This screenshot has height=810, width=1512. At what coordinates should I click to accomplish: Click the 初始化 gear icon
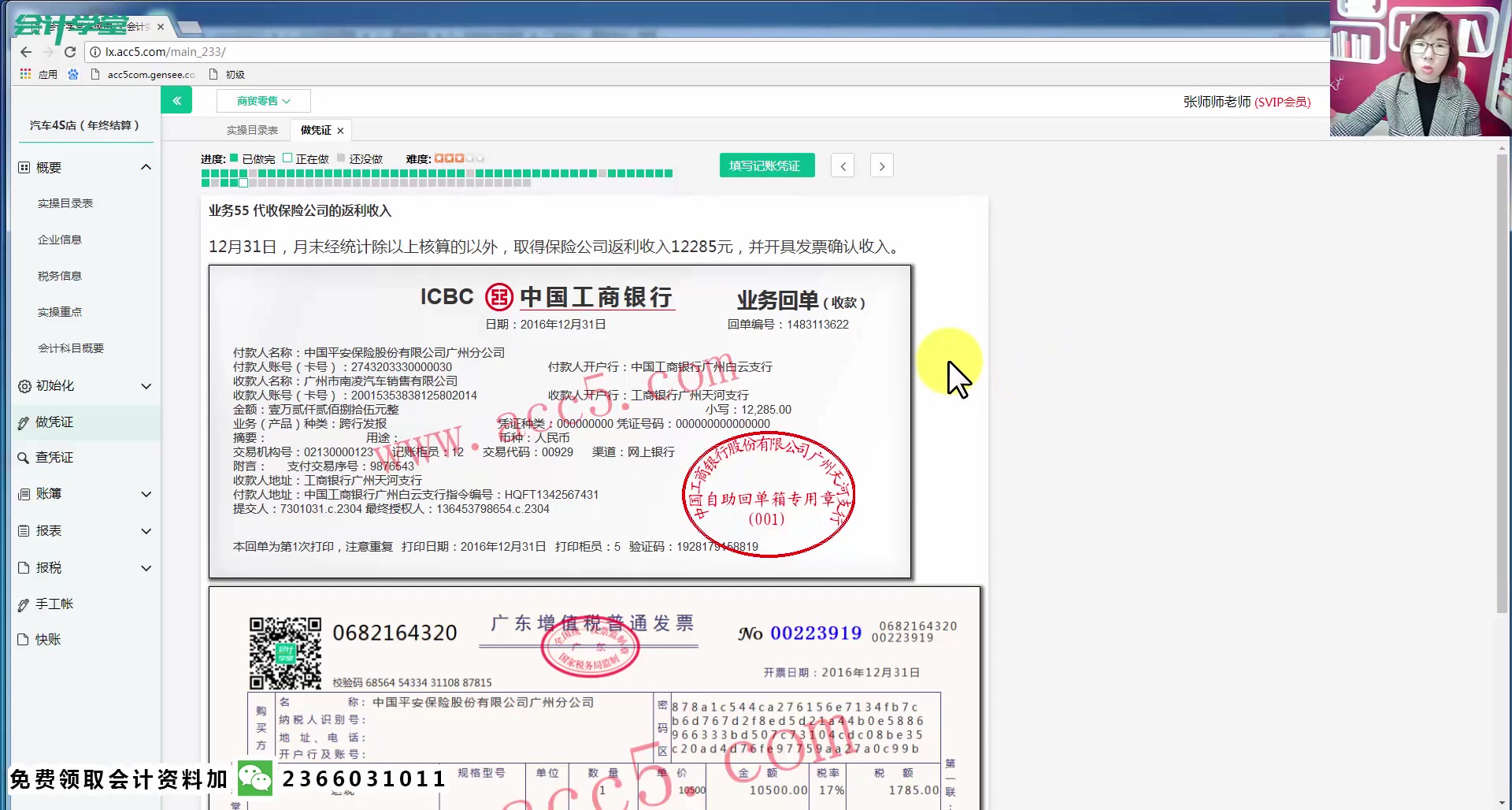pyautogui.click(x=24, y=386)
